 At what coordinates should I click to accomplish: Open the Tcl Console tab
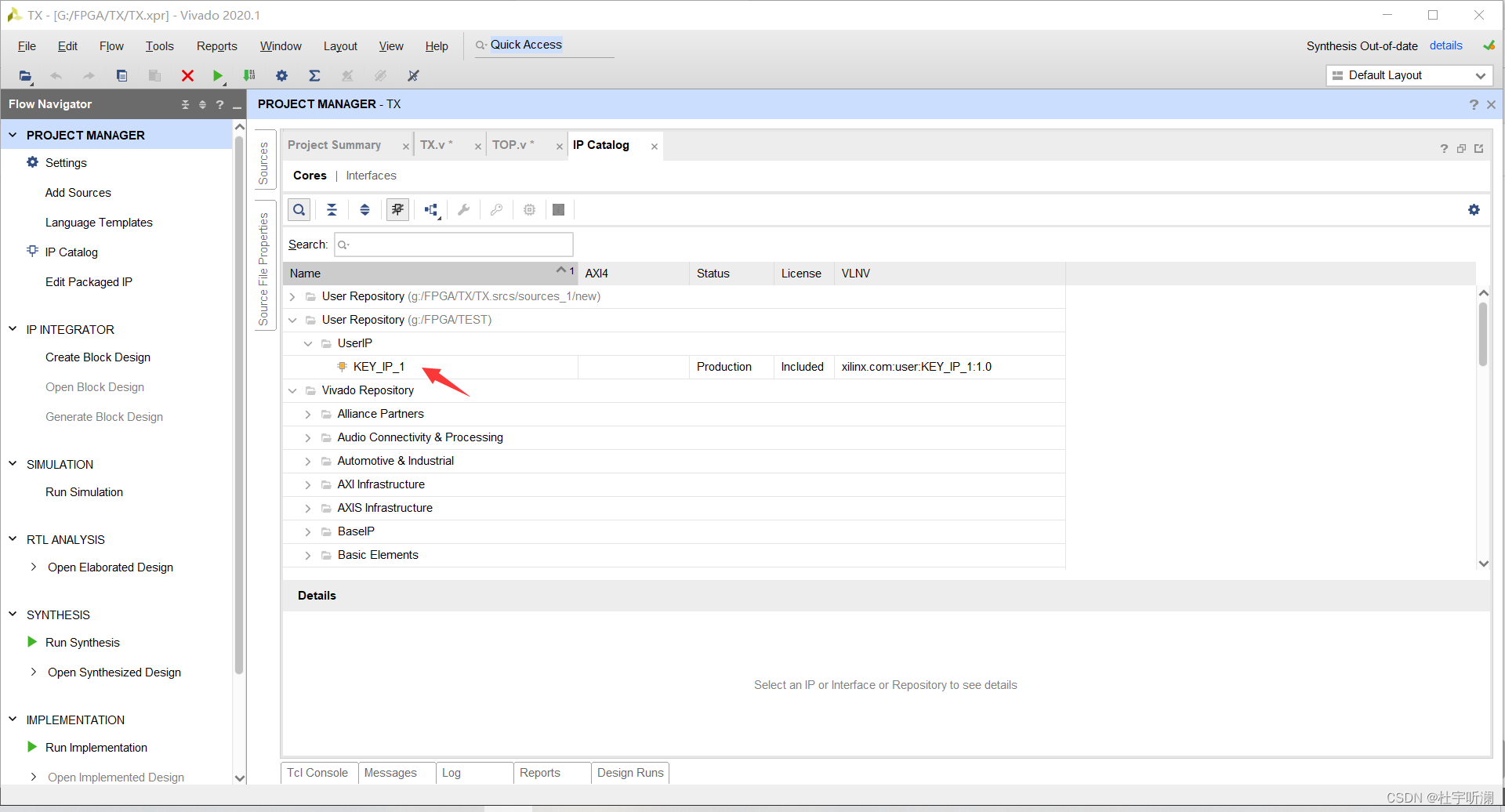click(x=317, y=773)
